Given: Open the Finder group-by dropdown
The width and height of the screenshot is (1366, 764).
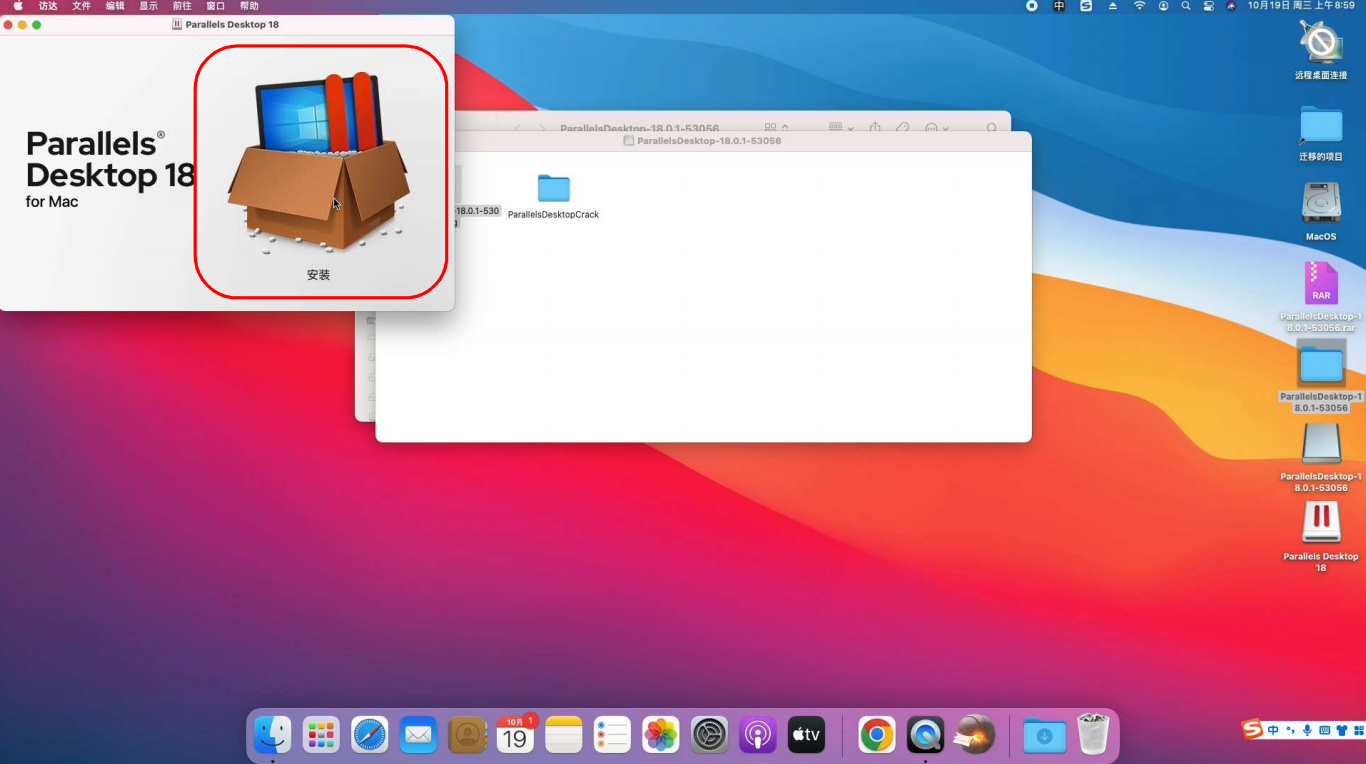Looking at the screenshot, I should 841,128.
